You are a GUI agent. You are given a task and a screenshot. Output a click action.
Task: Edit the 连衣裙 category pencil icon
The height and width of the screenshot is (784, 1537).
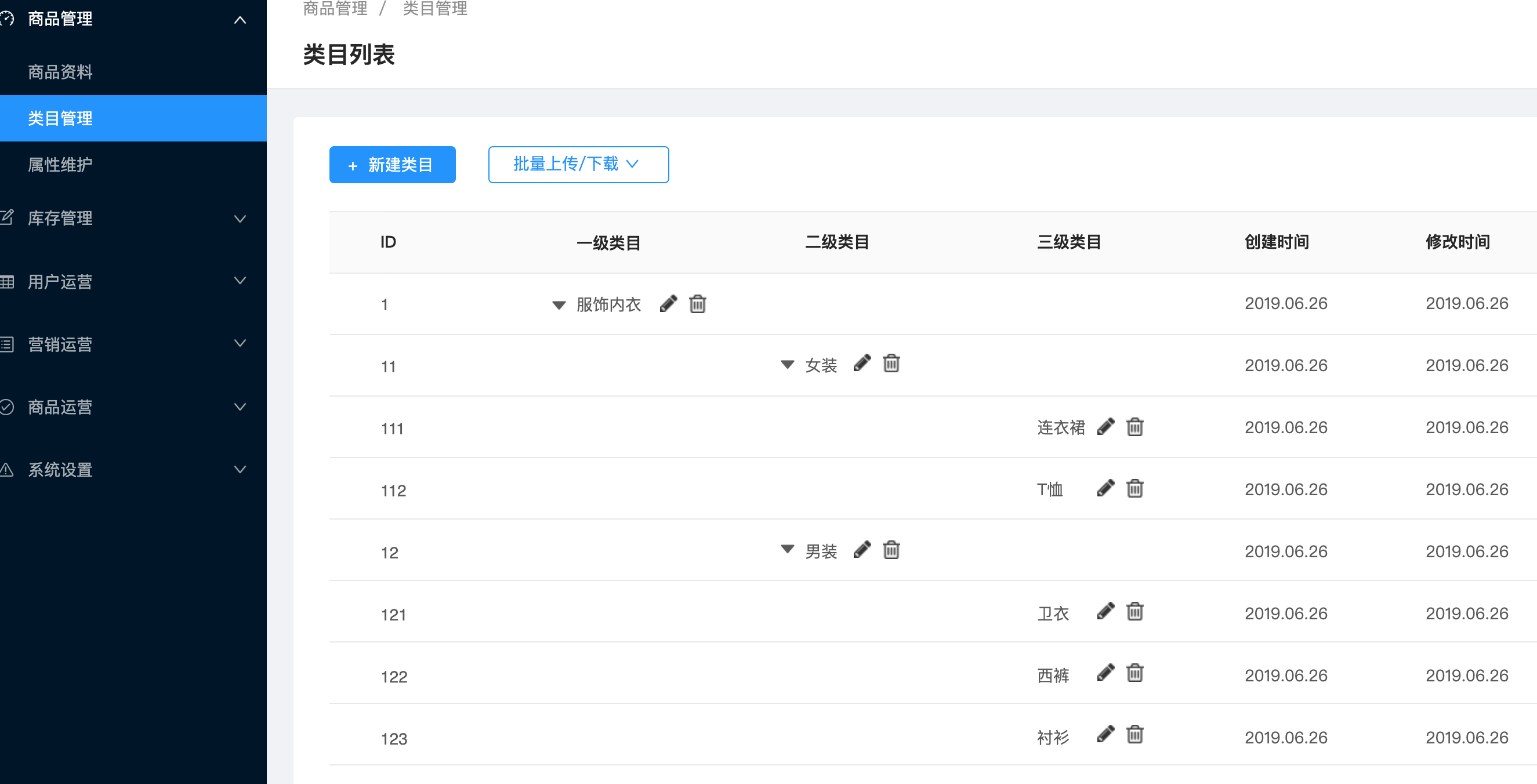tap(1105, 427)
